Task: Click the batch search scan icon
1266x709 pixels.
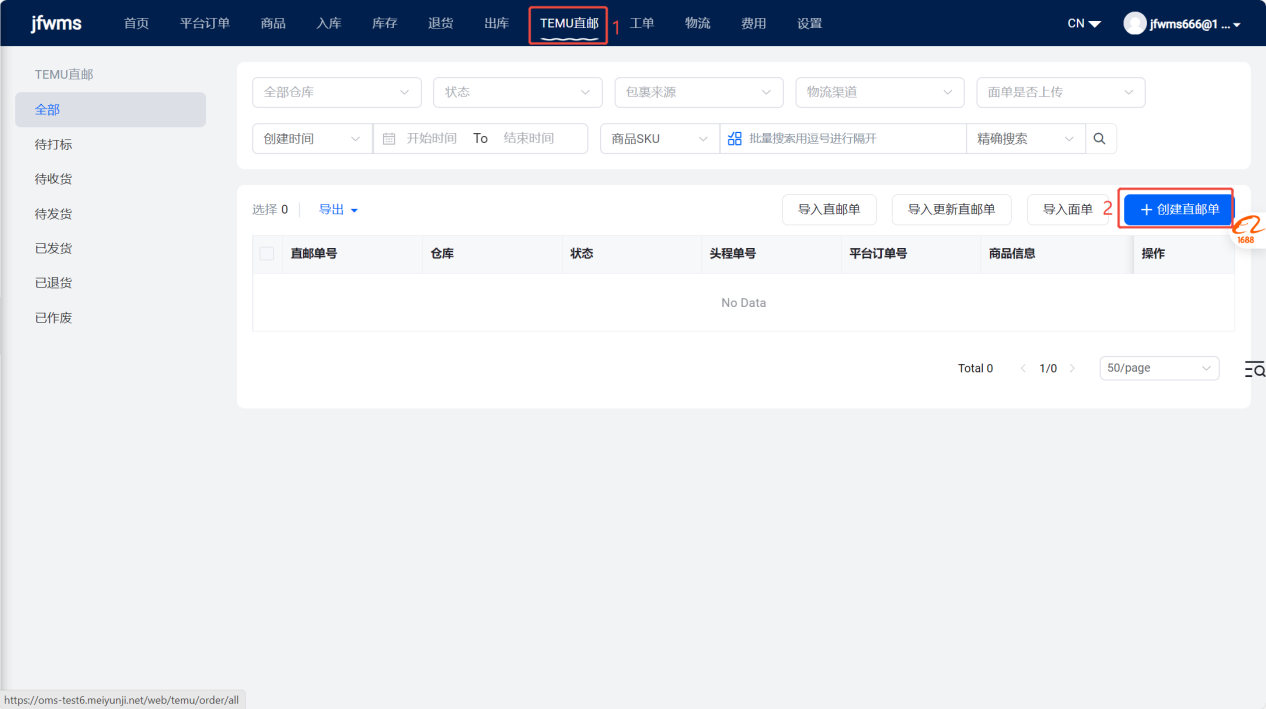Action: coord(735,138)
